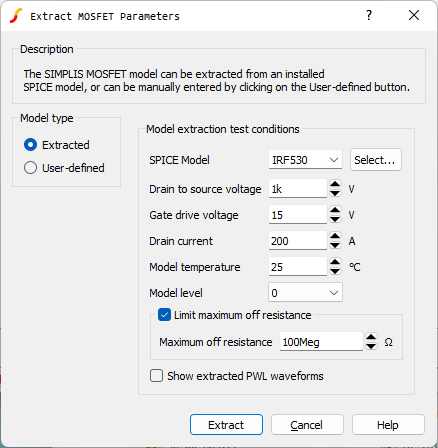The image size is (438, 448).
Task: Decrease Drain current using down arrow
Action: point(335,245)
